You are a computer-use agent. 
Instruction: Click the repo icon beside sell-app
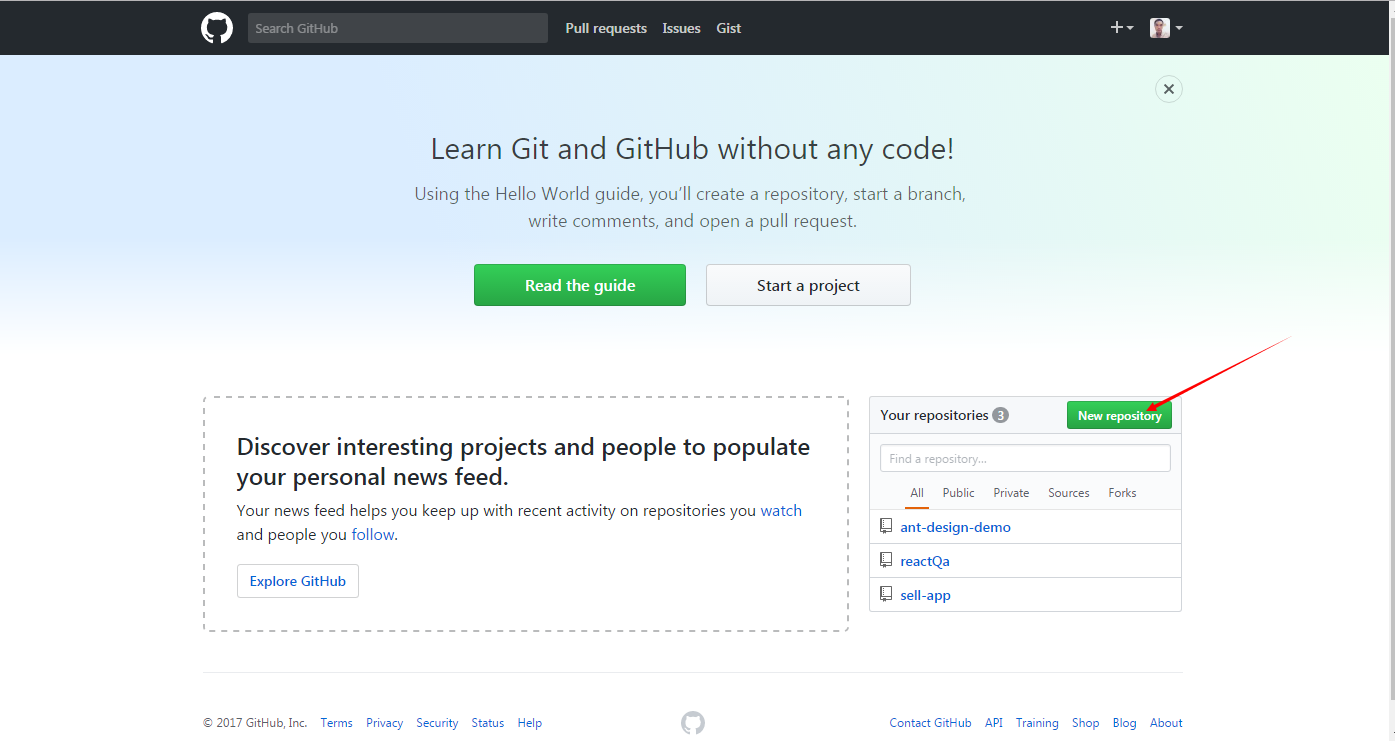886,594
